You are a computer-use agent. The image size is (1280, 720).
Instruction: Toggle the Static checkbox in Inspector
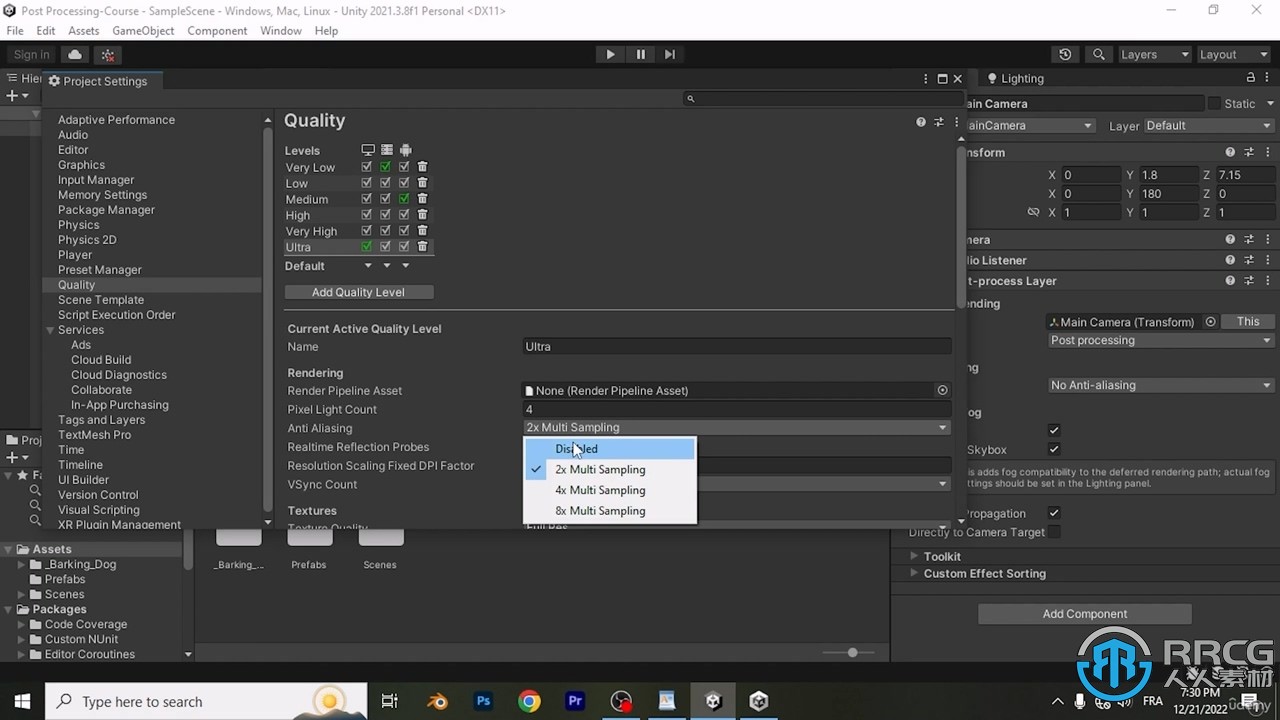(1214, 104)
